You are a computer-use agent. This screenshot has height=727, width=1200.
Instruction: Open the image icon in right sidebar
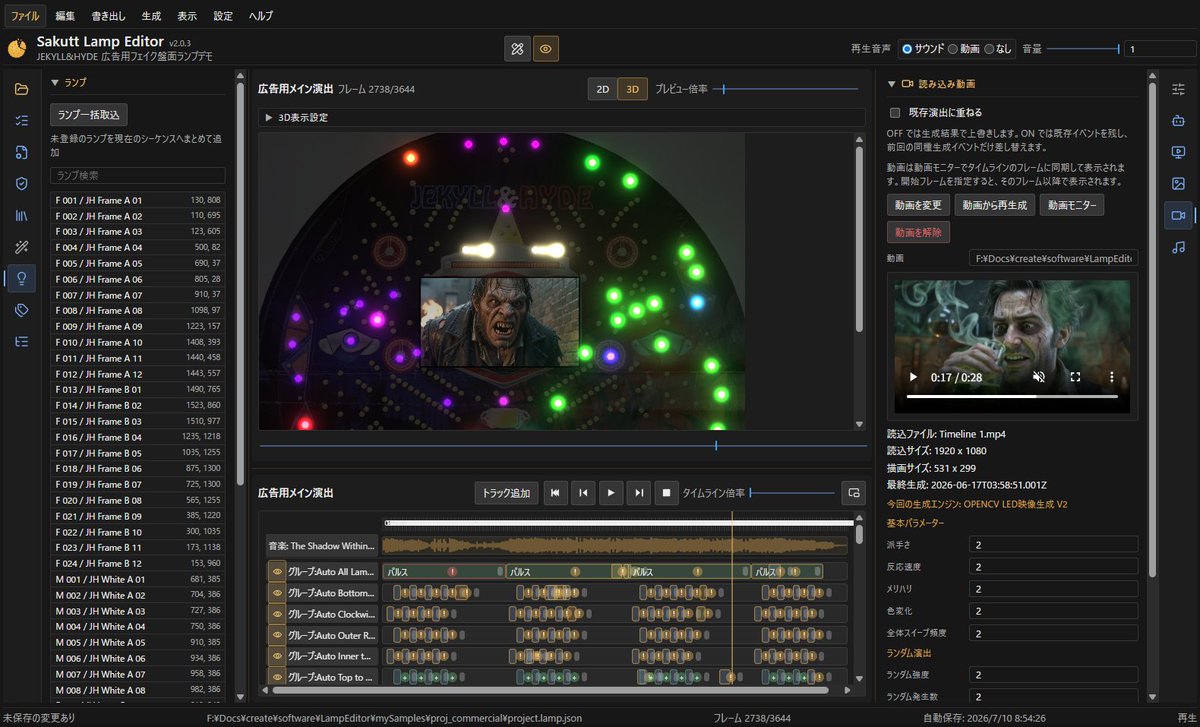point(1178,183)
